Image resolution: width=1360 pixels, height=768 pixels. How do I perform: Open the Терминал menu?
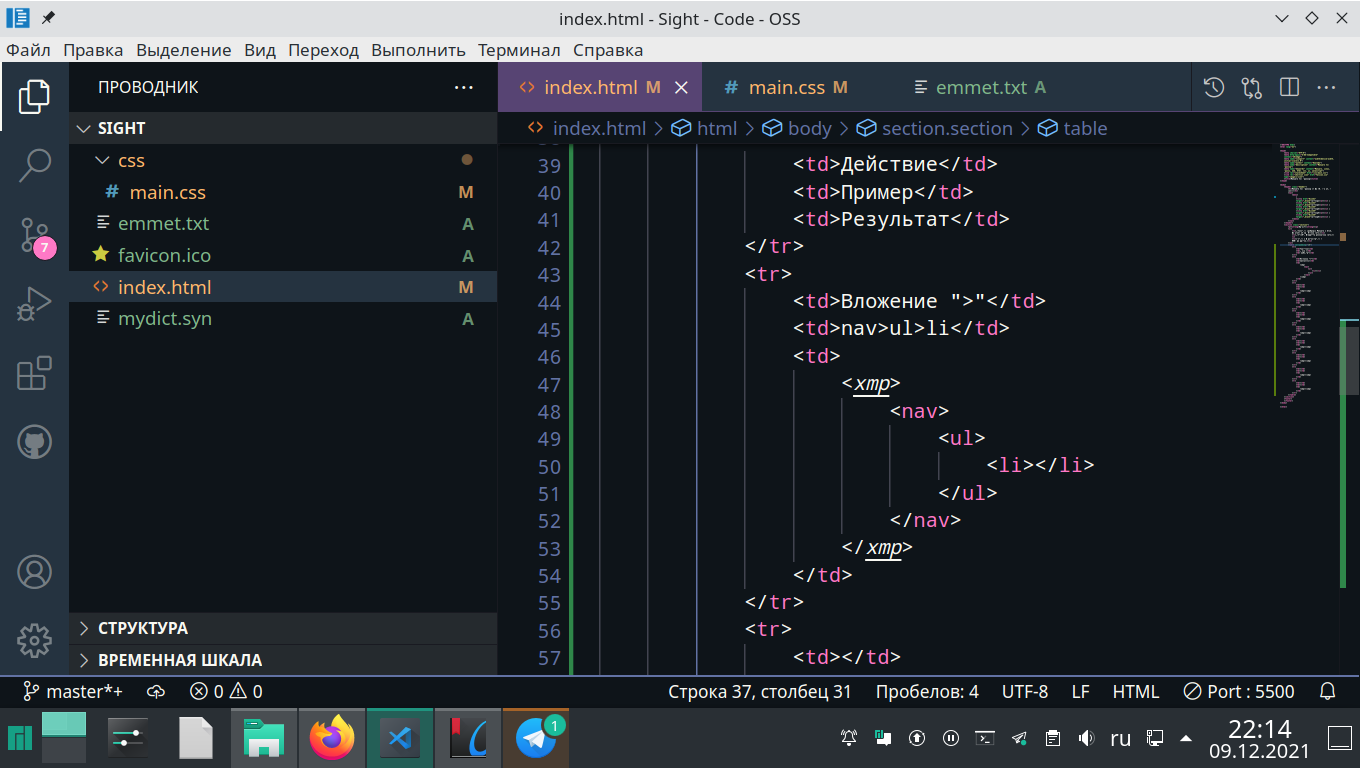(x=518, y=50)
